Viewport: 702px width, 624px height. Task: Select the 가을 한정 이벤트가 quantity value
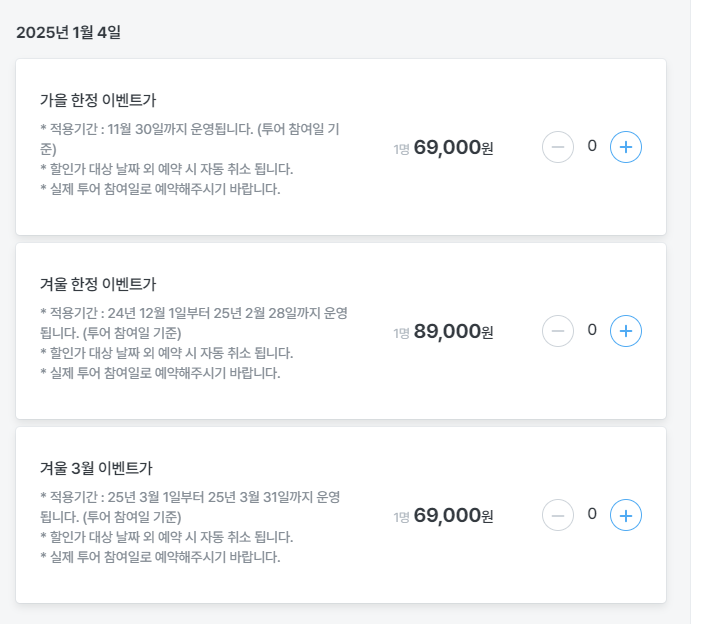(x=592, y=146)
